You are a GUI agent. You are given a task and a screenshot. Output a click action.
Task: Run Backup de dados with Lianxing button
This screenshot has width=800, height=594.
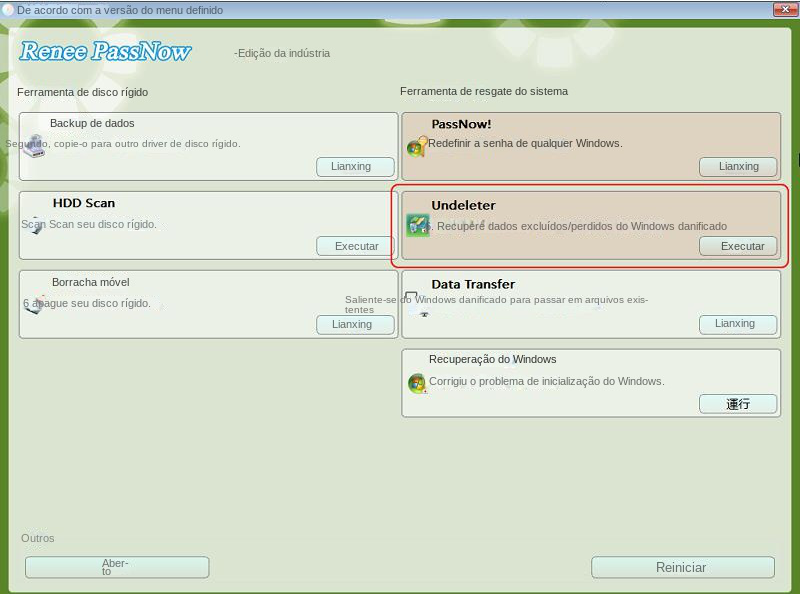(355, 166)
